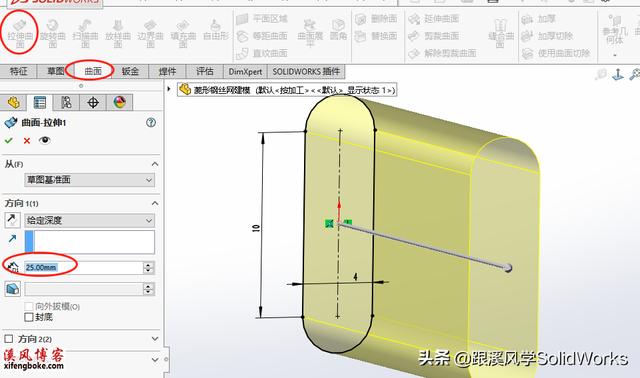This screenshot has height=378, width=640.
Task: Expand the 方向 2(2) section
Action: click(155, 339)
